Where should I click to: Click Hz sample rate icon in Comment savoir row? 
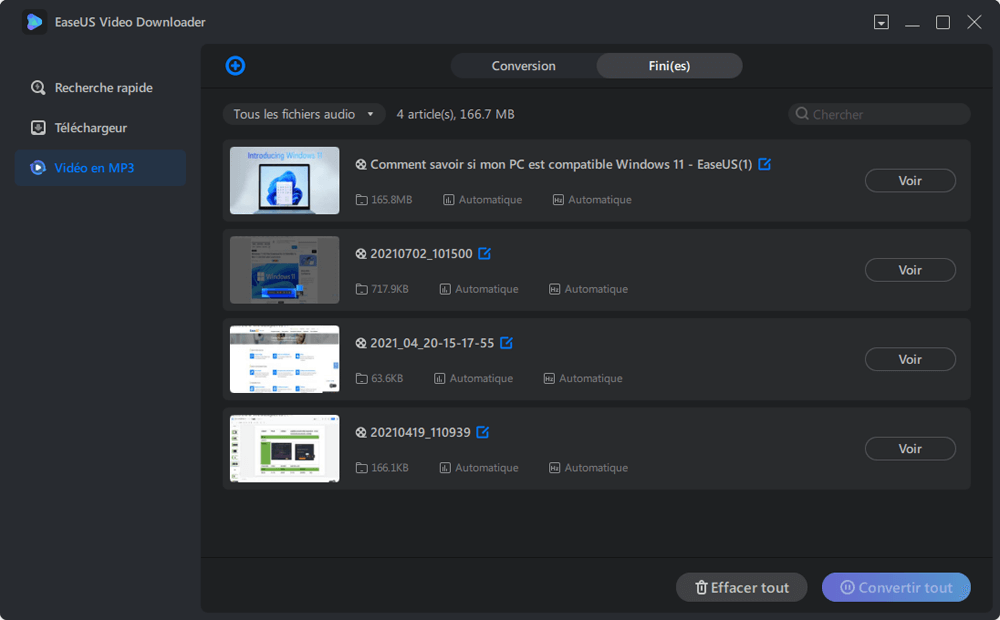click(558, 200)
